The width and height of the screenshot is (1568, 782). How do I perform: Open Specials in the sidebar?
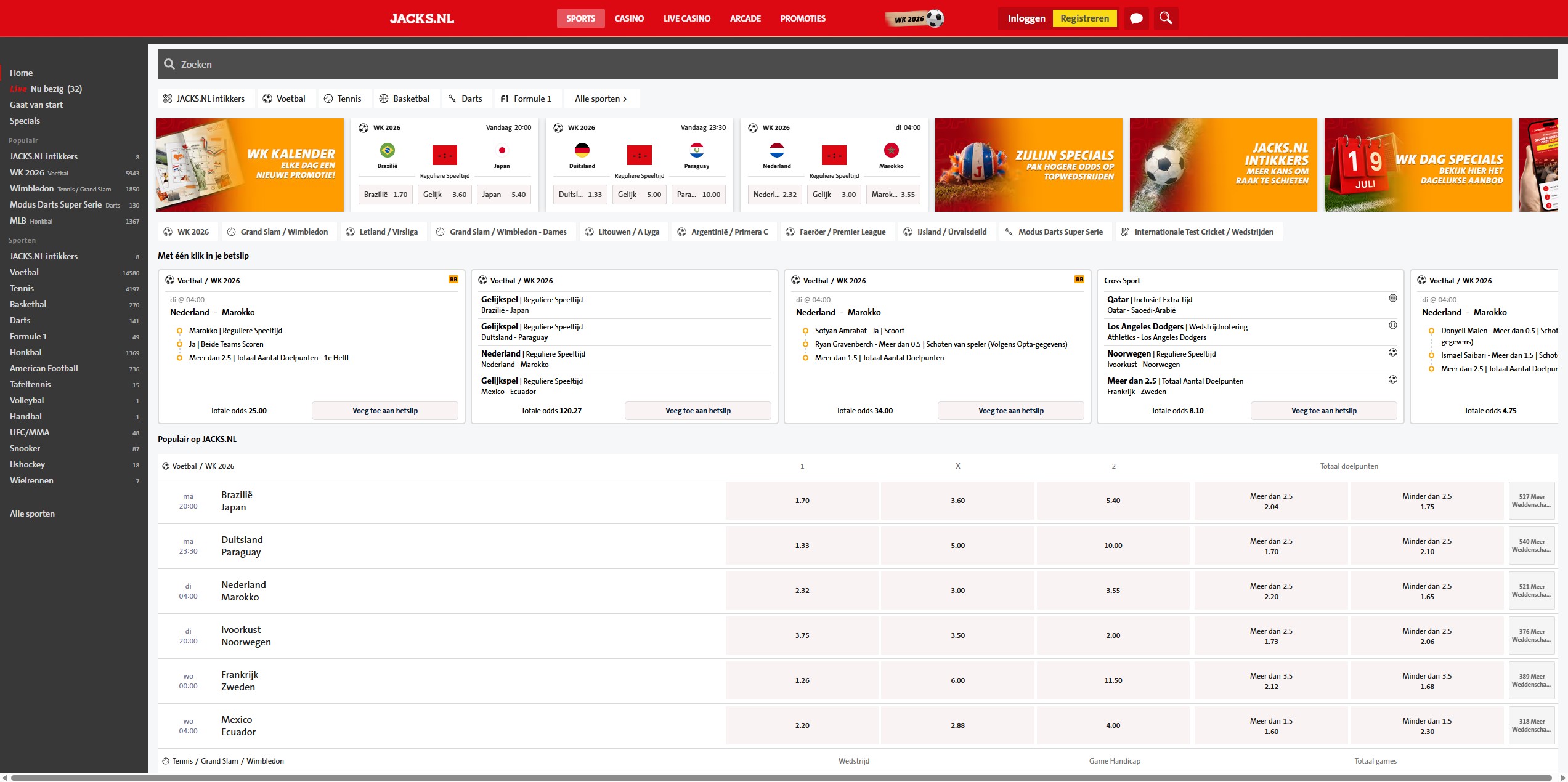pos(25,121)
